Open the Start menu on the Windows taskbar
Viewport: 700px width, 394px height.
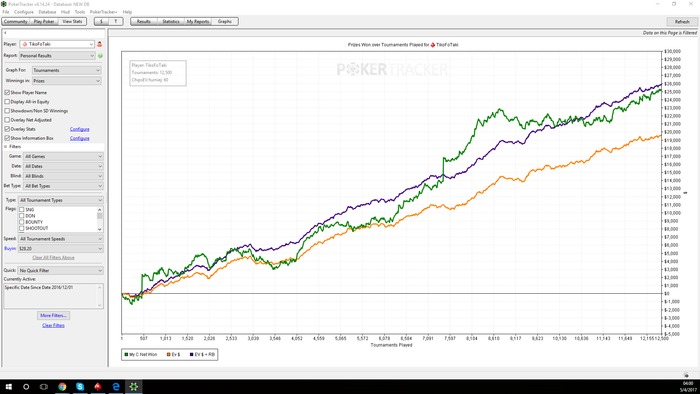(8, 387)
